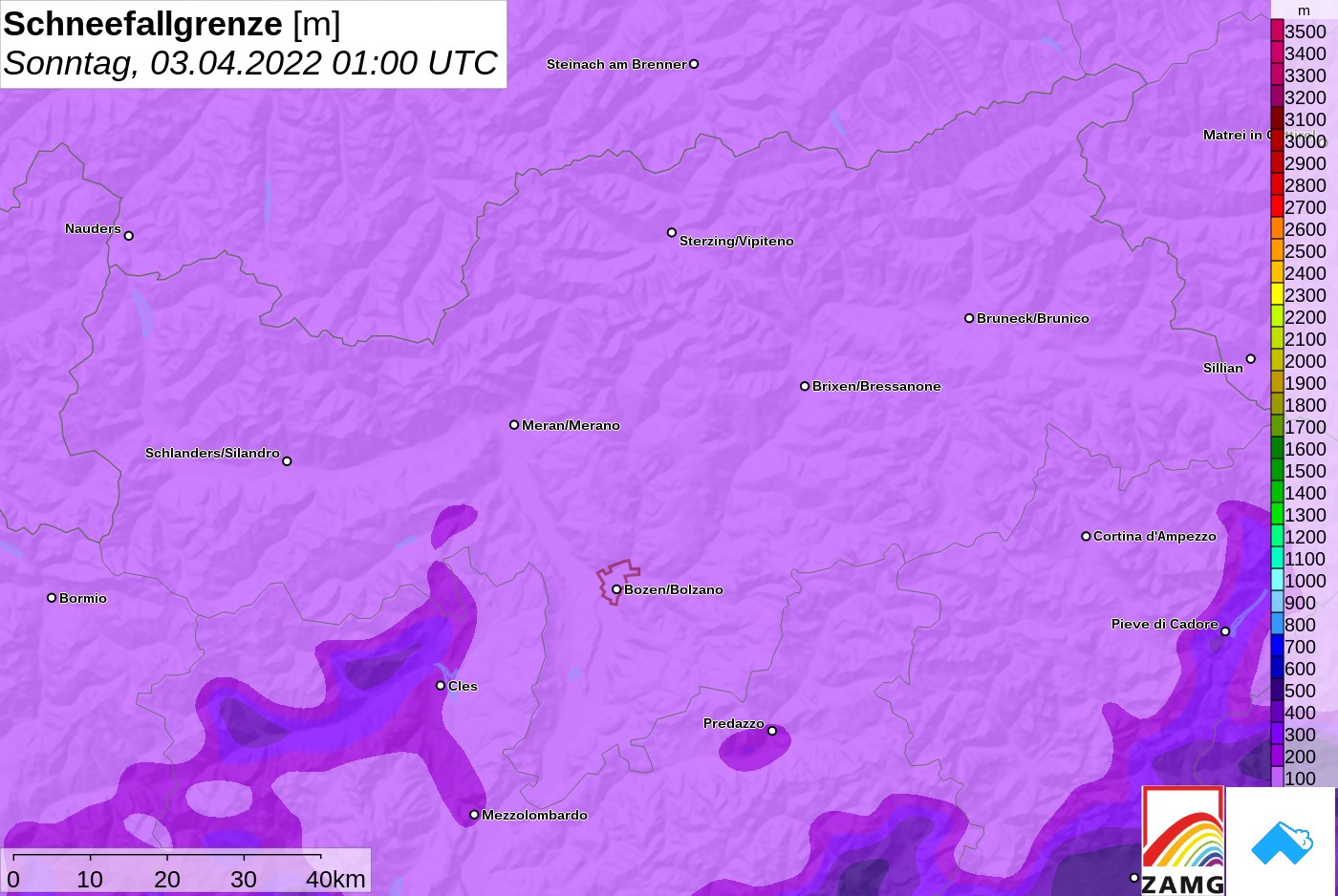The height and width of the screenshot is (896, 1338).
Task: Click the Nauders label
Action: click(93, 228)
